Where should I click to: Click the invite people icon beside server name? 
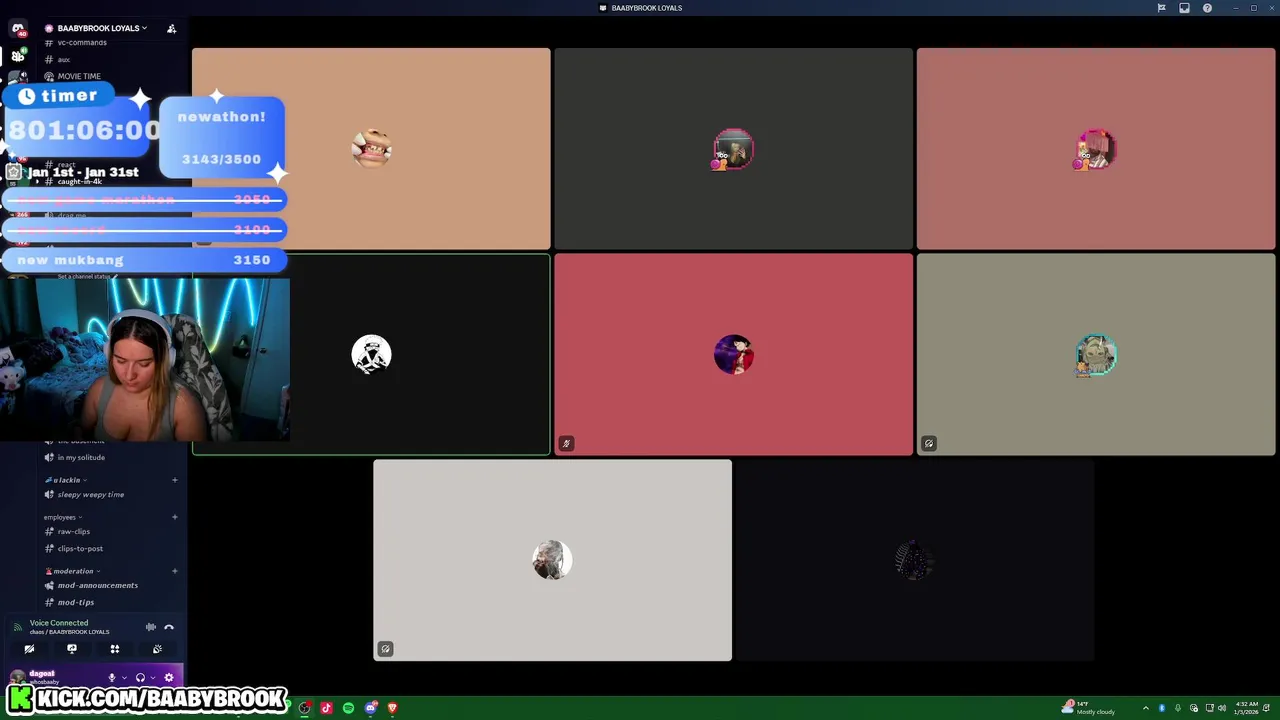pos(172,28)
